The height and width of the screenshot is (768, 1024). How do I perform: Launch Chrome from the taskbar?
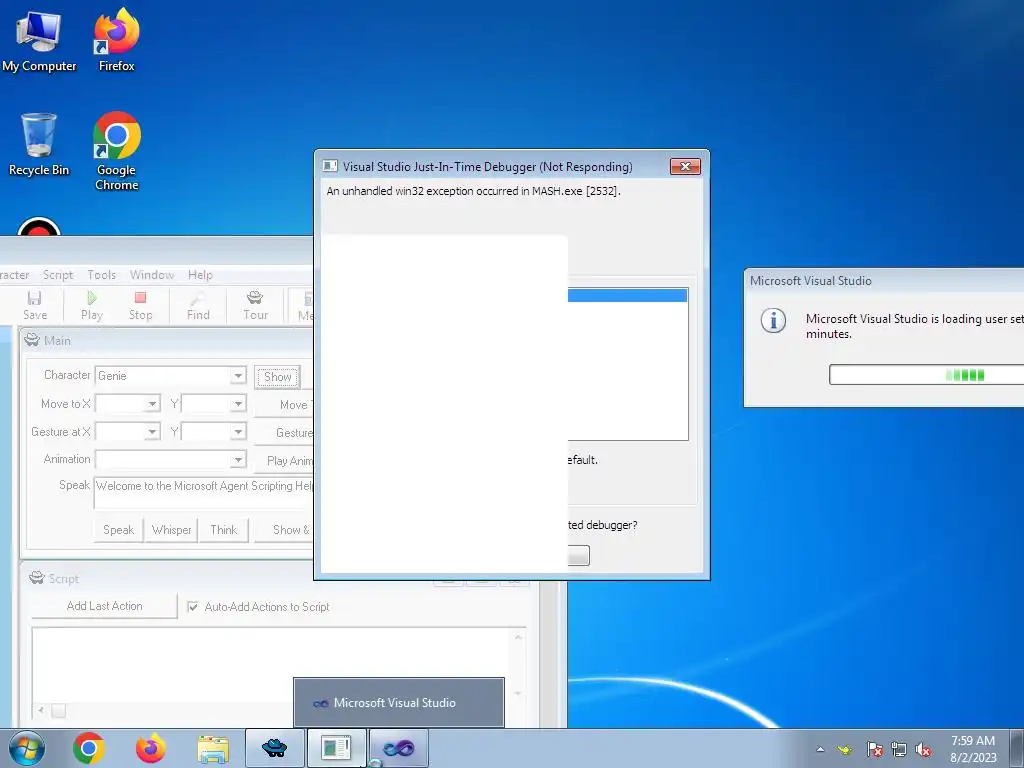89,748
